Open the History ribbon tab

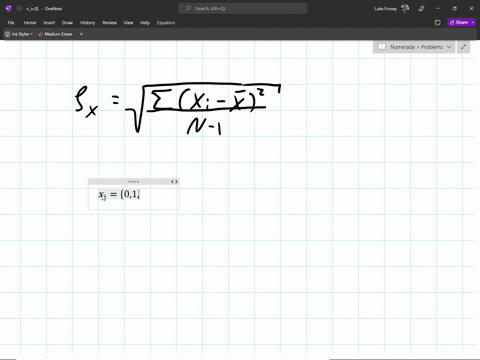88,23
